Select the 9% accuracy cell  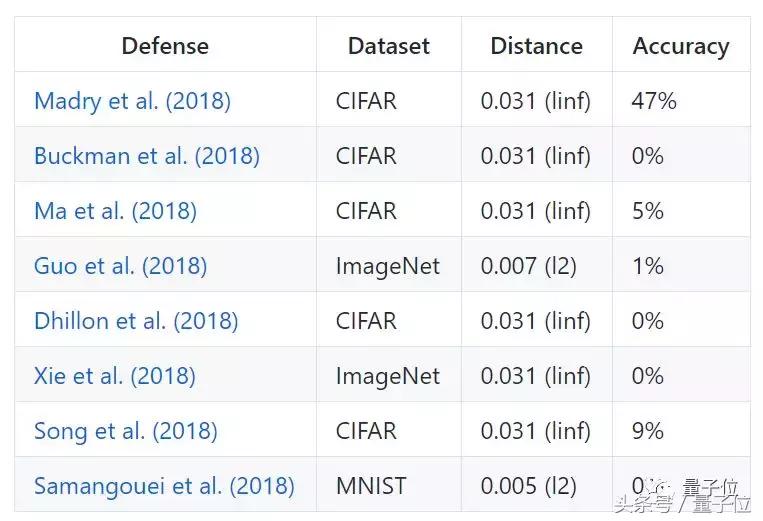tap(648, 431)
